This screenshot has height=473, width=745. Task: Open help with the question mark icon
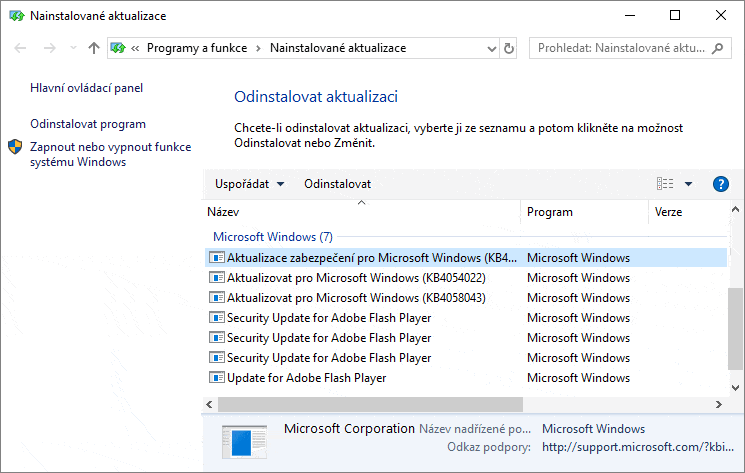point(721,184)
